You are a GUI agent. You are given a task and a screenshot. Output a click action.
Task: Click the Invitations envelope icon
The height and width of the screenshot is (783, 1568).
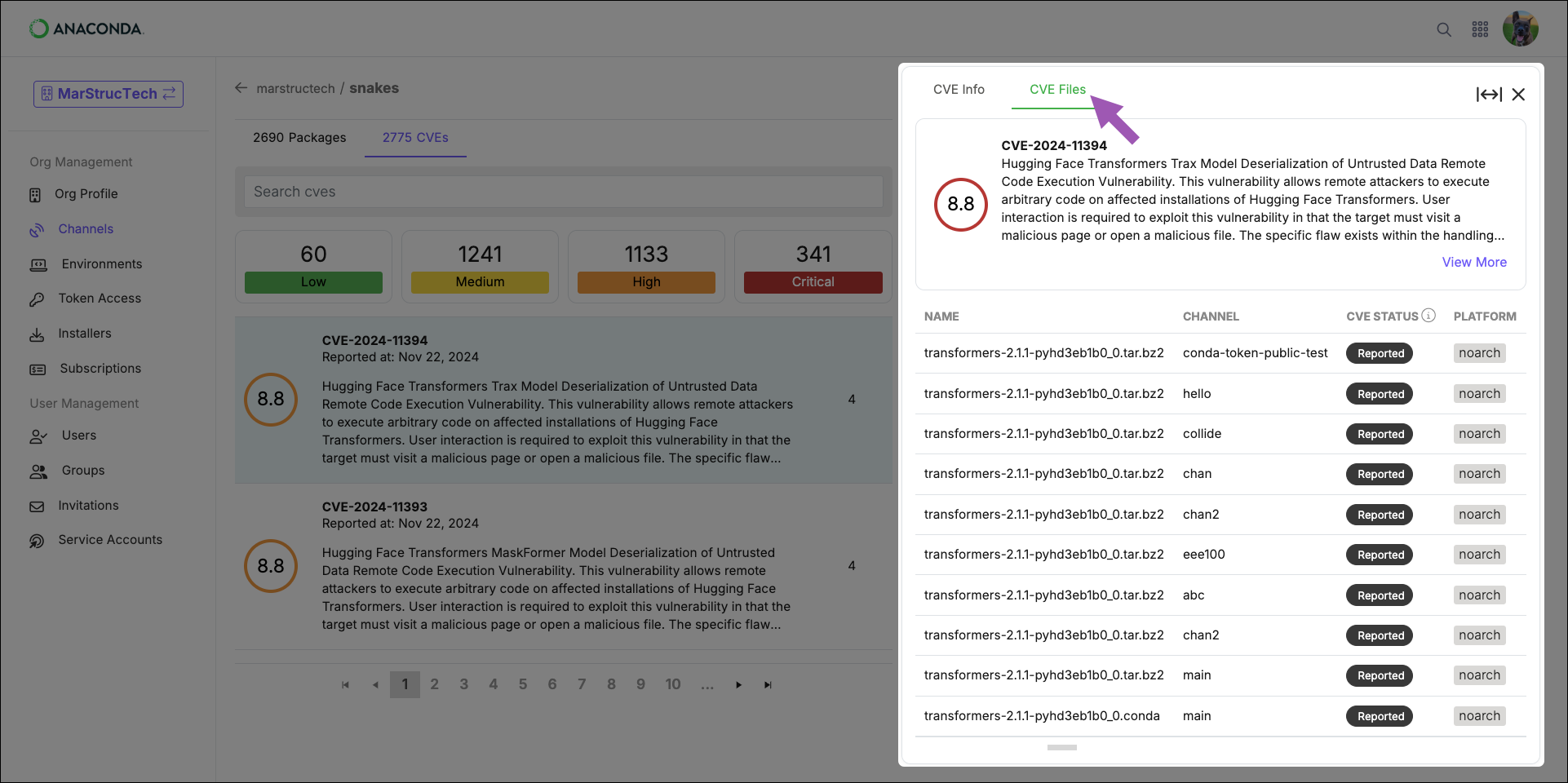tap(37, 507)
